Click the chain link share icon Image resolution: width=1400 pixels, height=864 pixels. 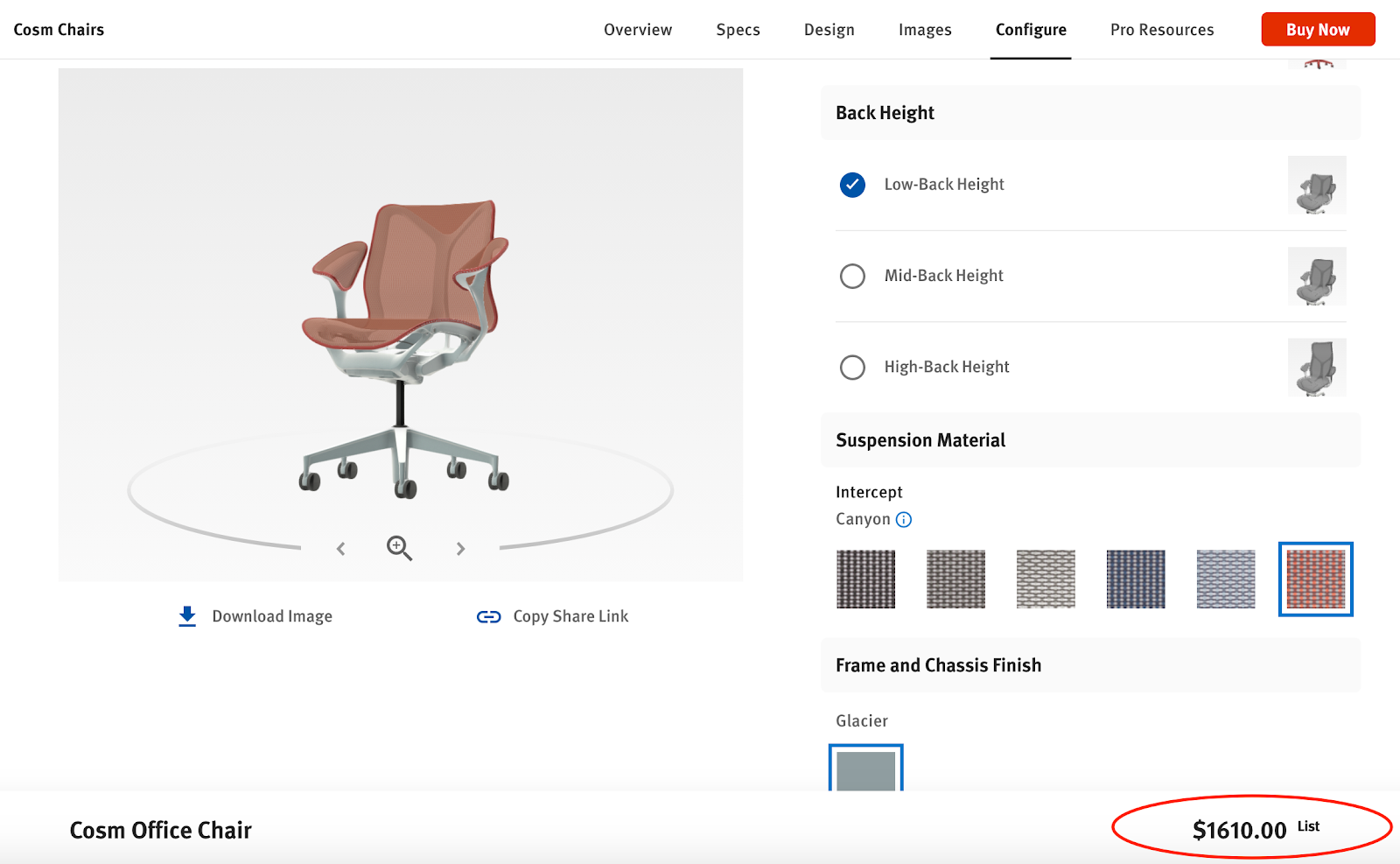click(x=488, y=617)
